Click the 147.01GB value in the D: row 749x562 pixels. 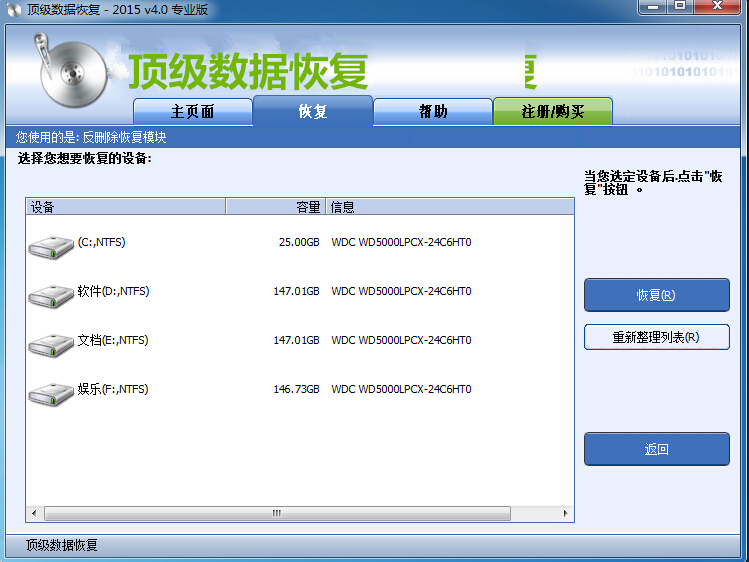(296, 291)
